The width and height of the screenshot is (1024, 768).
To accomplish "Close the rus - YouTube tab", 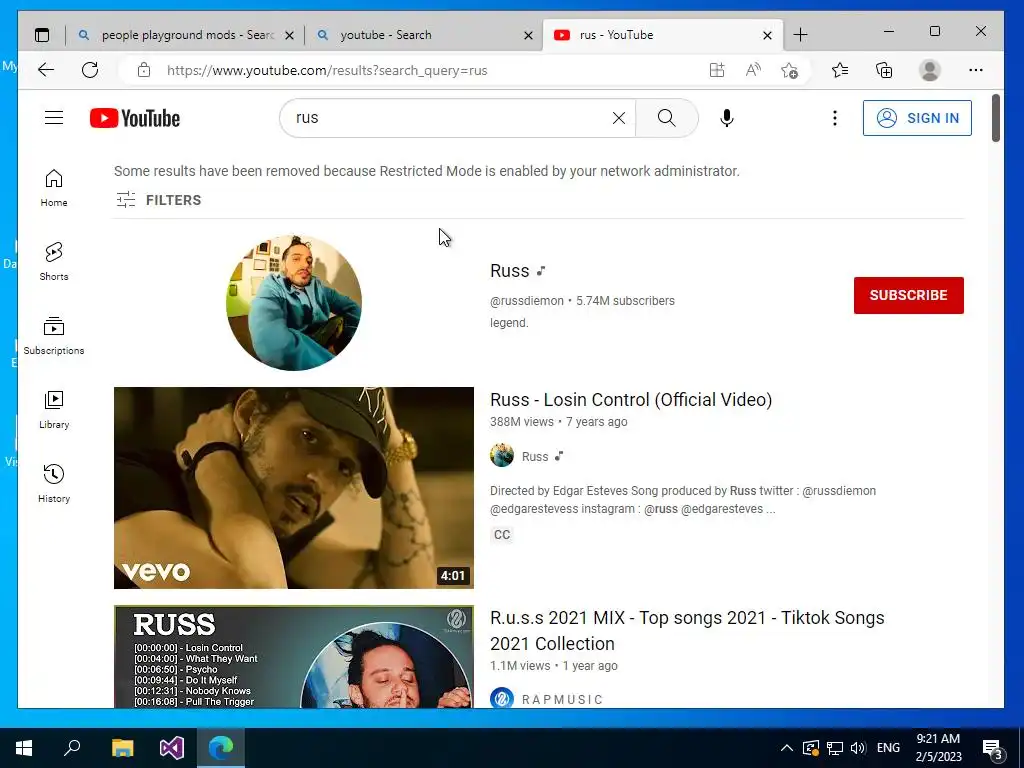I will tap(767, 35).
